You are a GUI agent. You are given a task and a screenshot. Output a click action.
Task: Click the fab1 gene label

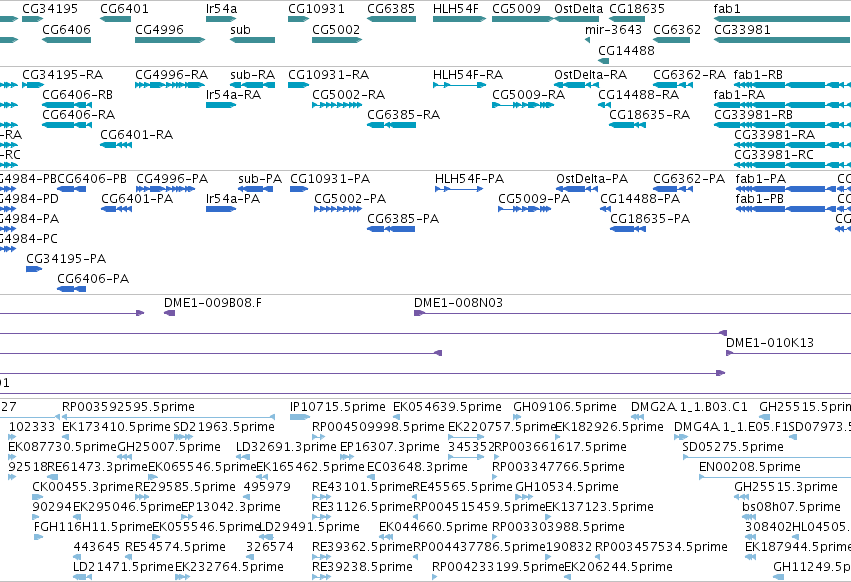click(x=727, y=9)
